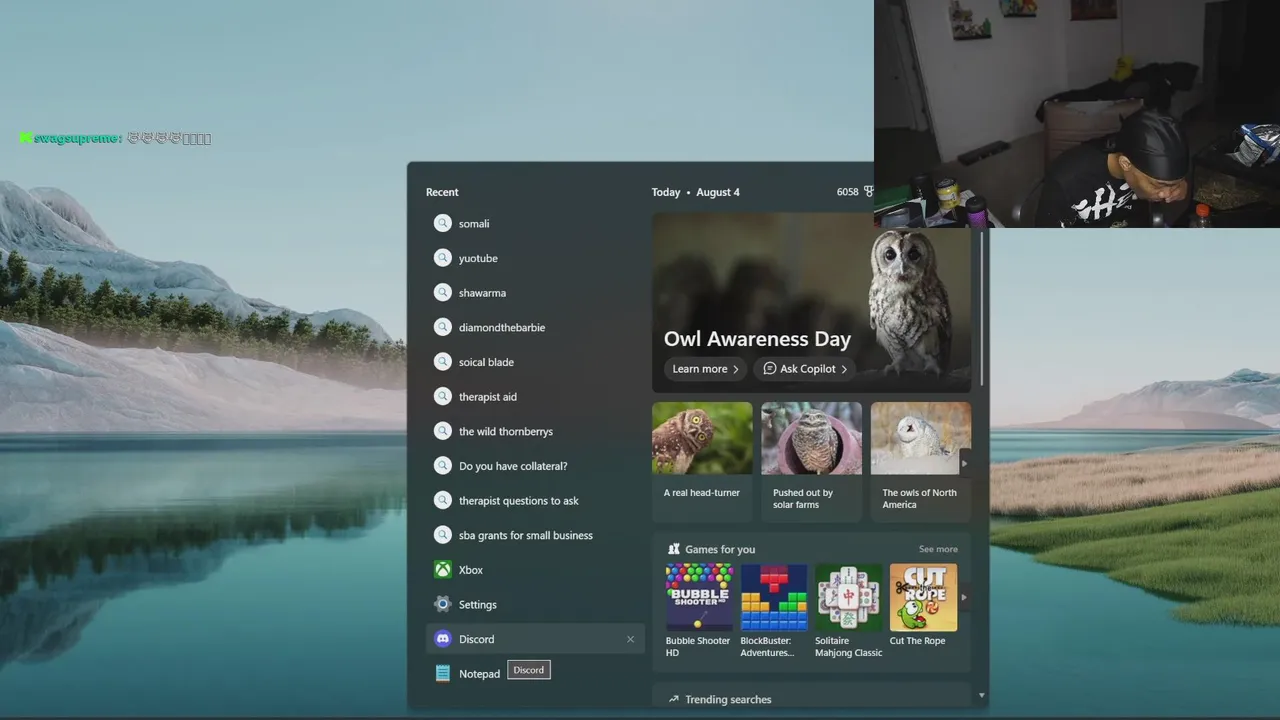Open the 'Pushed out by solar farms' card
This screenshot has height=720, width=1280.
click(x=811, y=461)
